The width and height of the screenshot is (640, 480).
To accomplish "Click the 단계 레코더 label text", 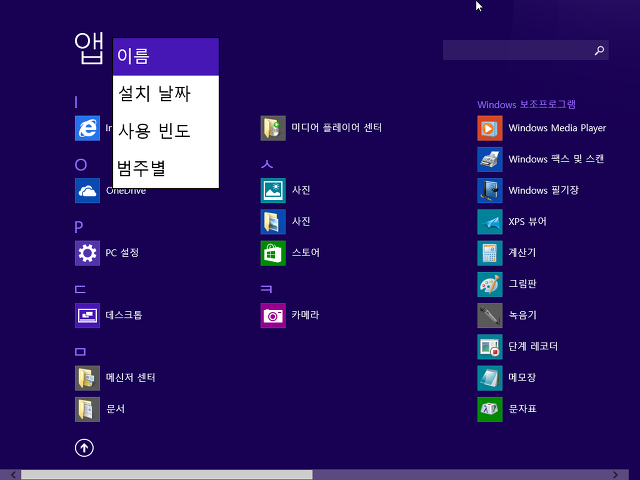I will pos(533,347).
